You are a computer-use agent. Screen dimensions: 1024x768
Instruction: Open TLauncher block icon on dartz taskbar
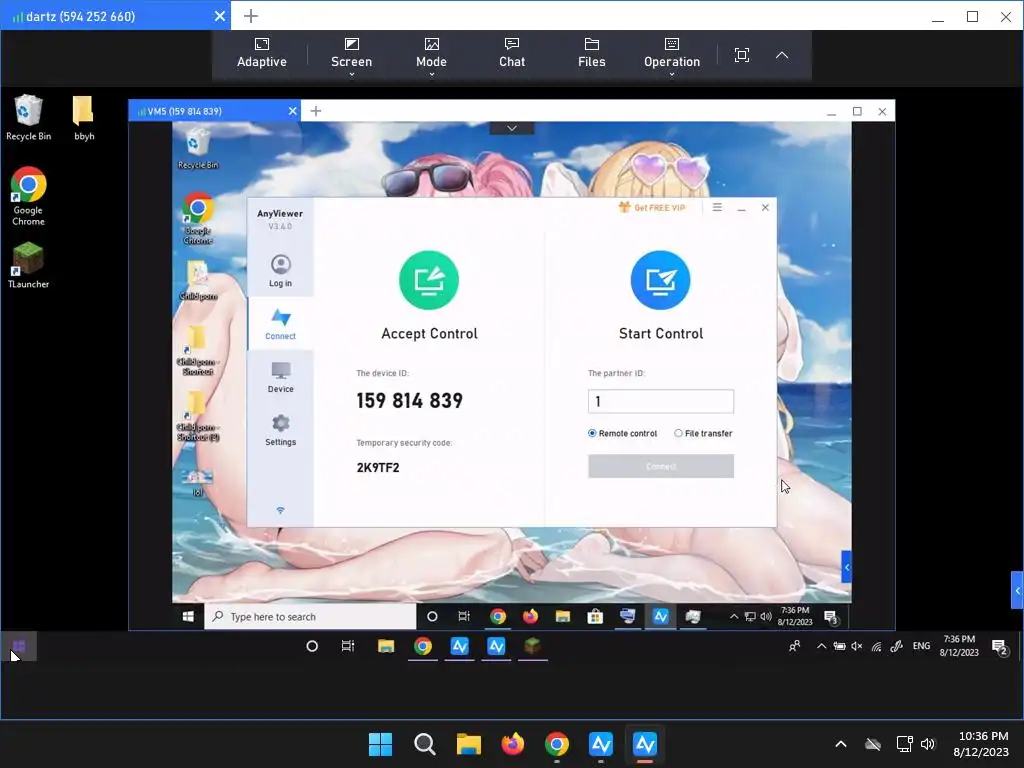click(x=533, y=647)
